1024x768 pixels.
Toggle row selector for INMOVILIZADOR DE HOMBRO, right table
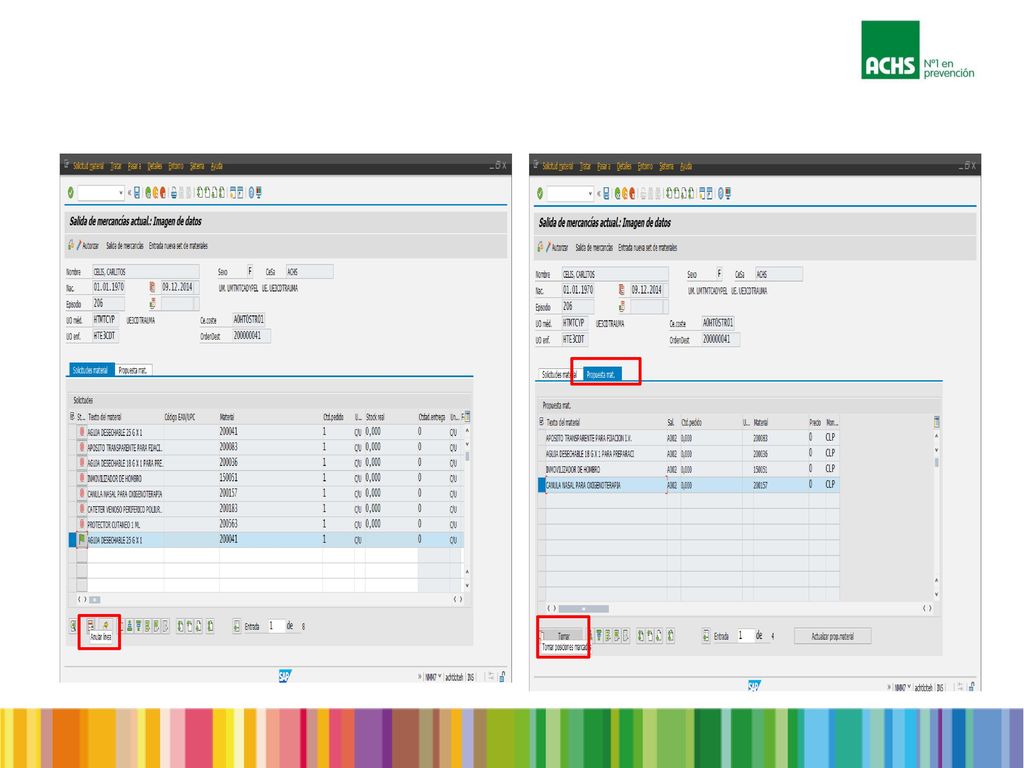(x=541, y=469)
